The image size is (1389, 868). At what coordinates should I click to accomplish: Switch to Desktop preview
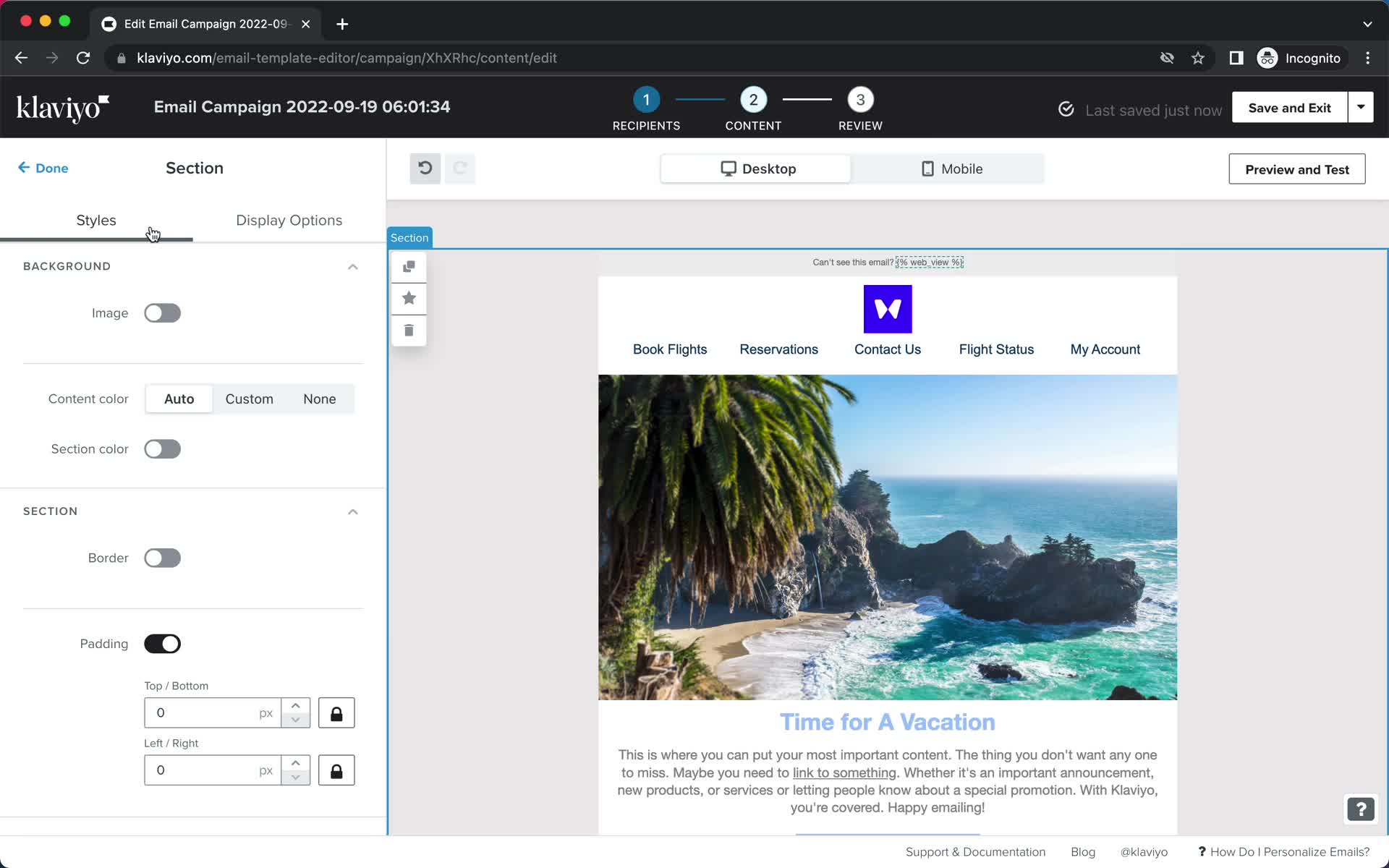click(x=757, y=169)
